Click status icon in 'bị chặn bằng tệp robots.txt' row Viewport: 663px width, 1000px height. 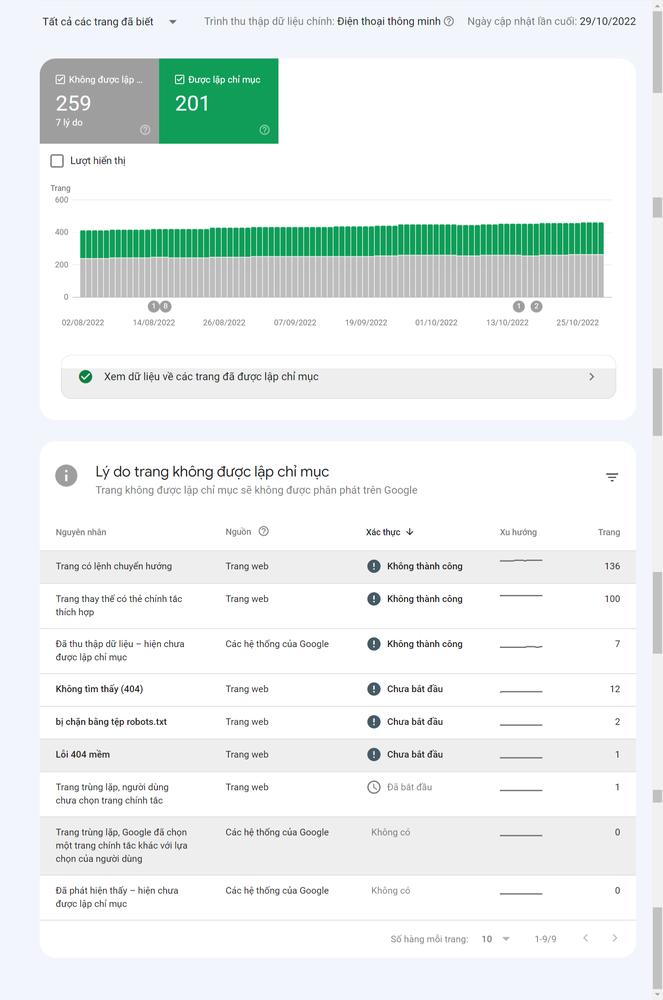(x=374, y=722)
